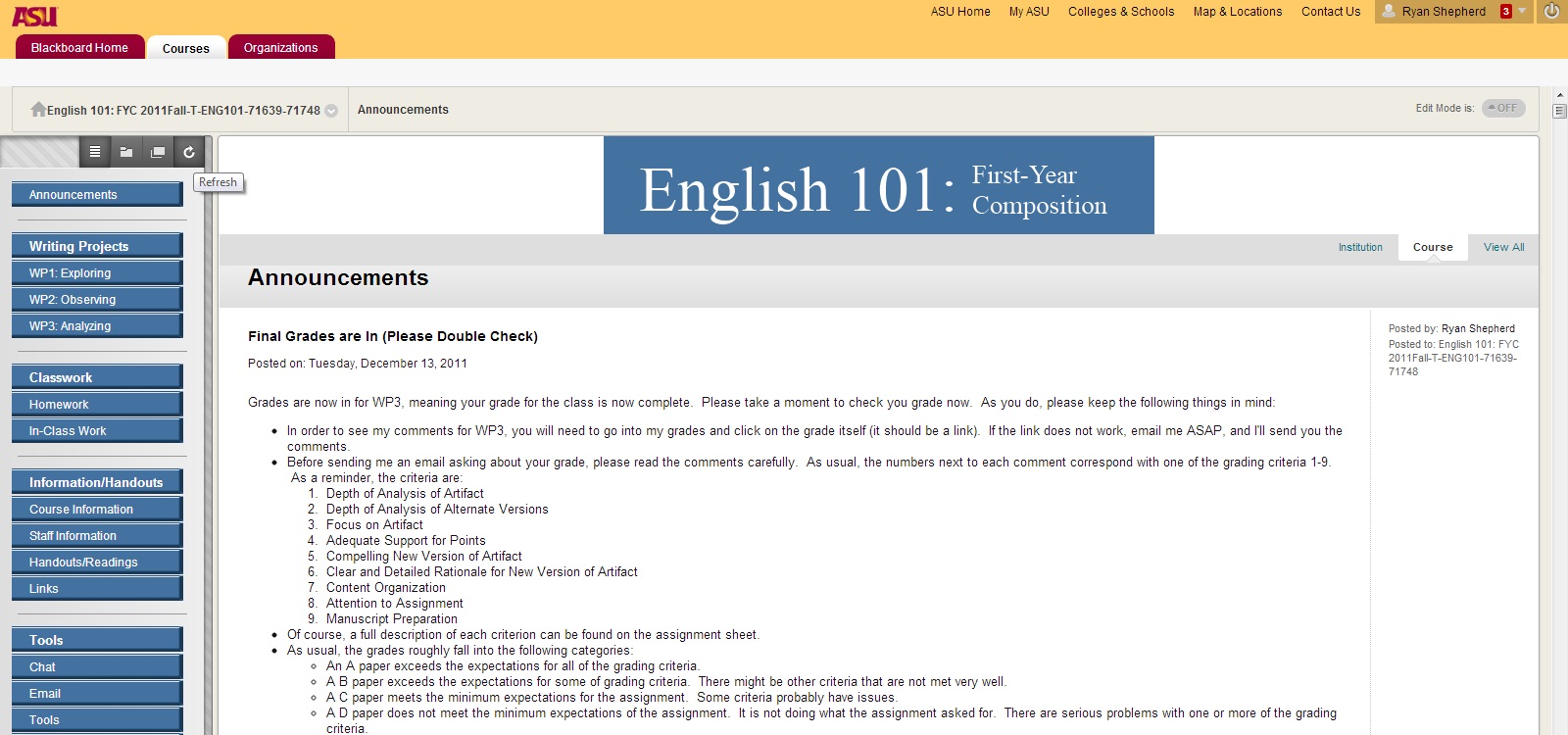
Task: Open Course Information menu item
Action: 97,509
